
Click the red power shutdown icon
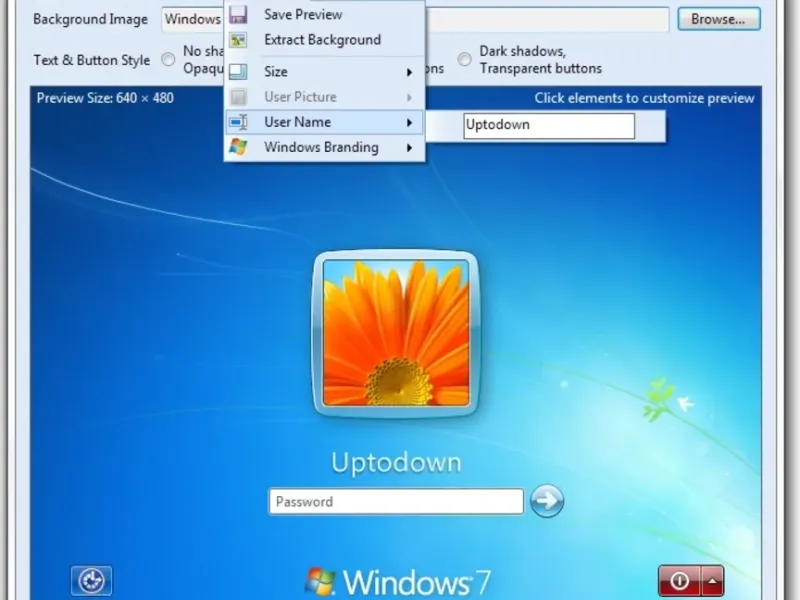pos(679,580)
